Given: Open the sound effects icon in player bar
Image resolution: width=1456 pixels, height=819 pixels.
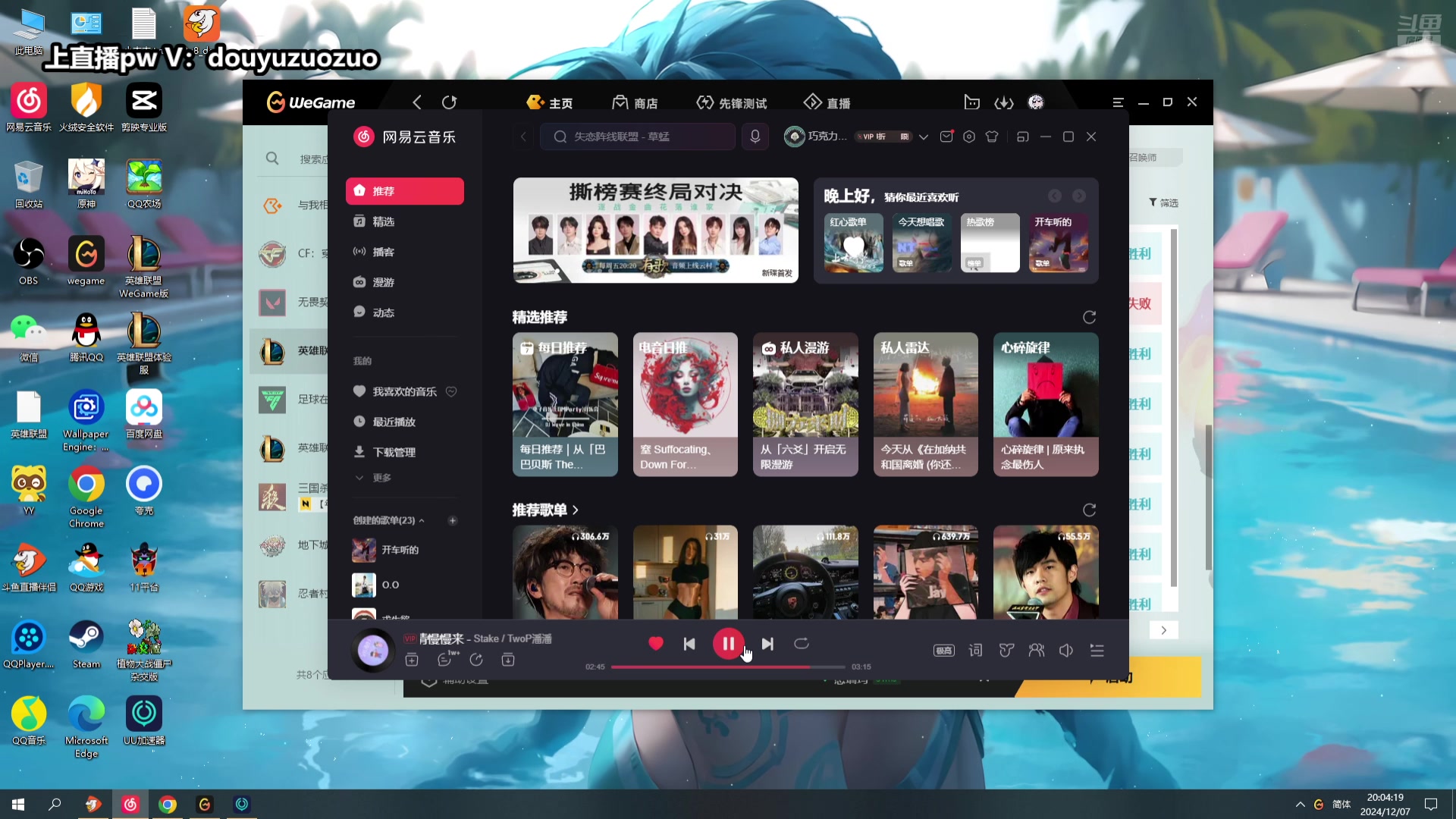Looking at the screenshot, I should pos(1006,650).
